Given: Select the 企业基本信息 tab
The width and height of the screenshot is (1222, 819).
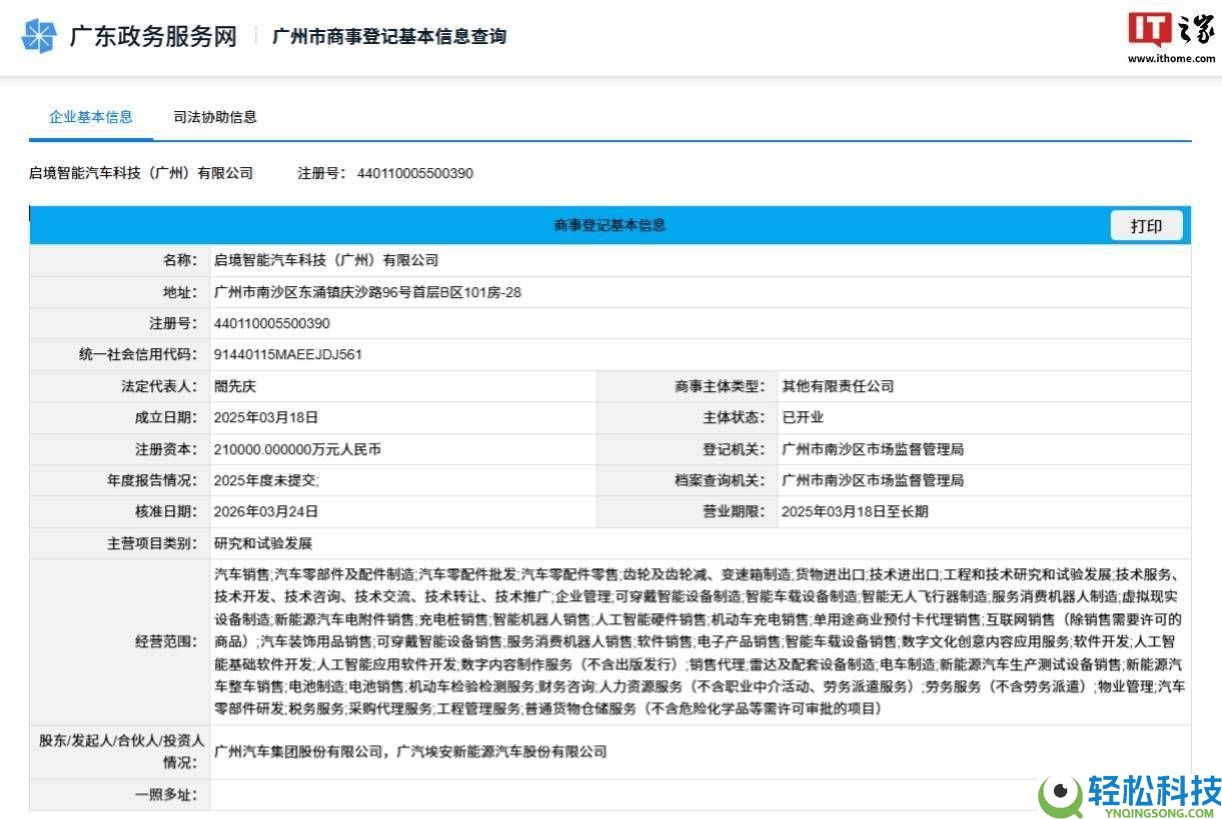Looking at the screenshot, I should tap(91, 117).
